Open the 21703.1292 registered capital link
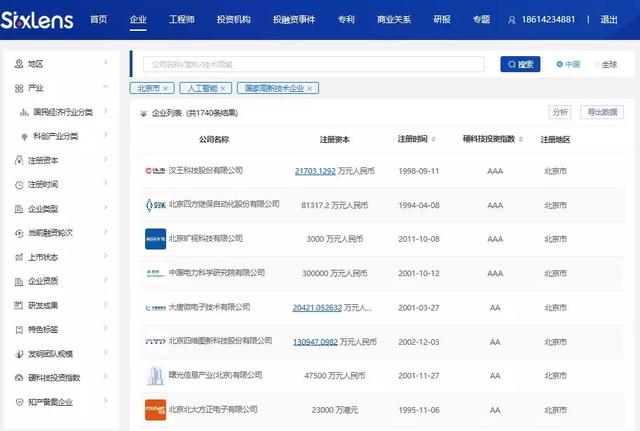 (315, 171)
